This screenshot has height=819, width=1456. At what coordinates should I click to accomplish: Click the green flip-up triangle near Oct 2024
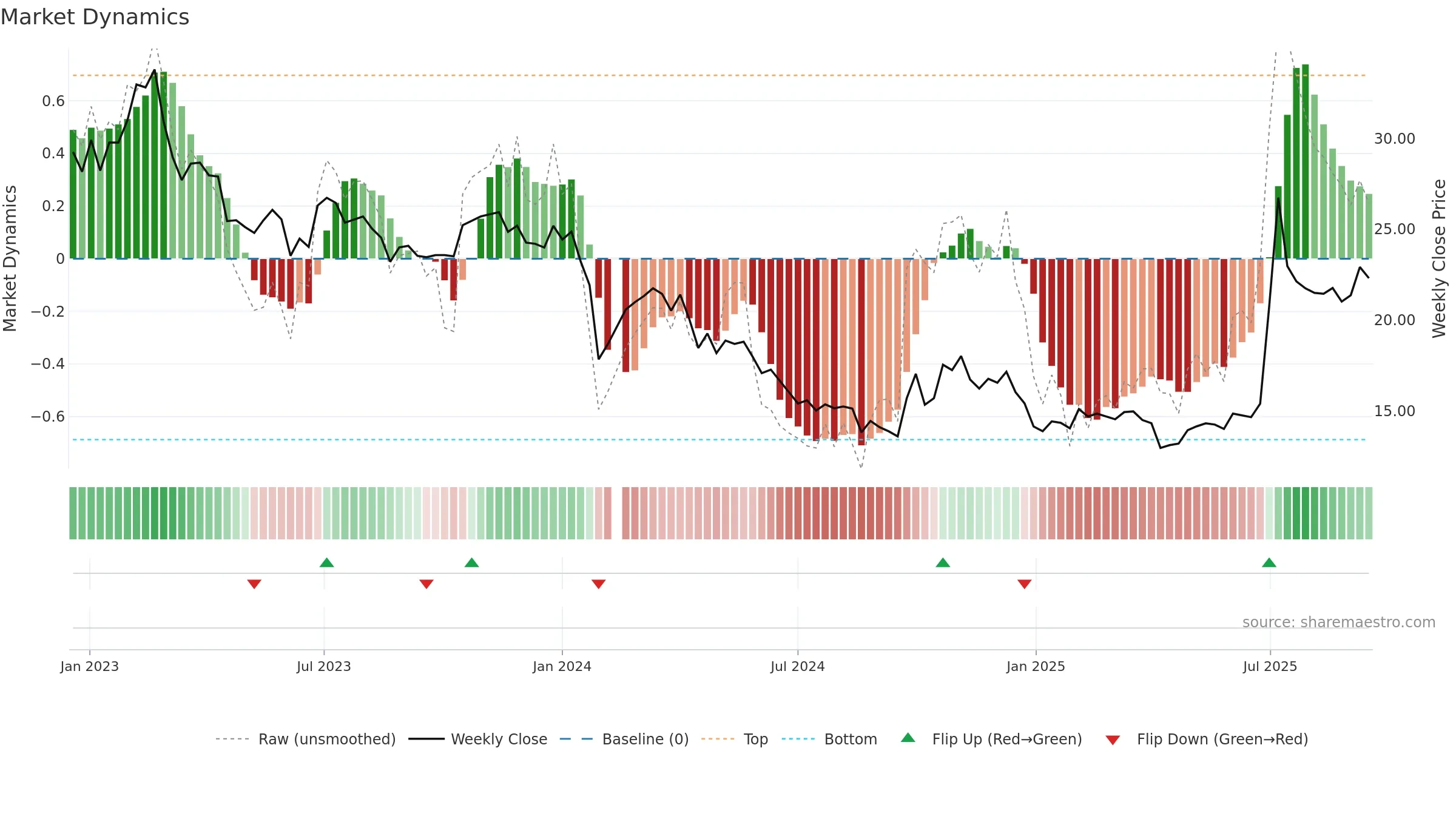pos(943,562)
